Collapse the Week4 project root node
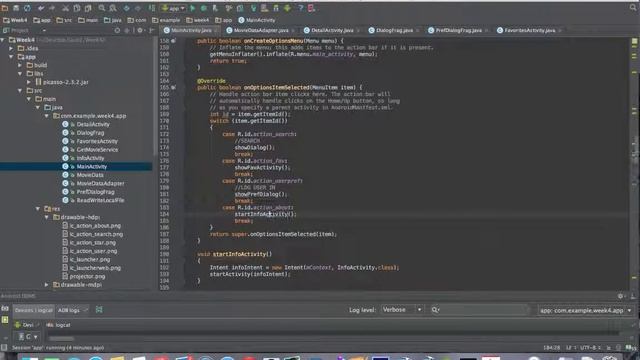 tap(3, 40)
